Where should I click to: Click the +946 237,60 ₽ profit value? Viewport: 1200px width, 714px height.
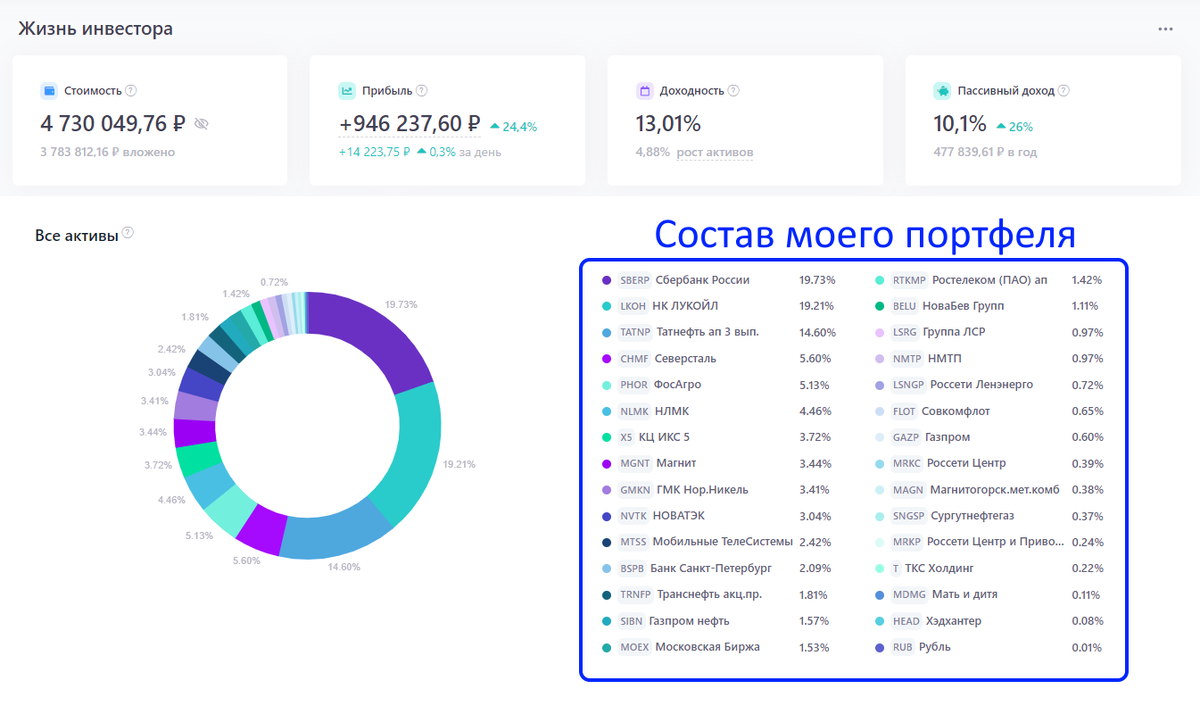[x=409, y=124]
